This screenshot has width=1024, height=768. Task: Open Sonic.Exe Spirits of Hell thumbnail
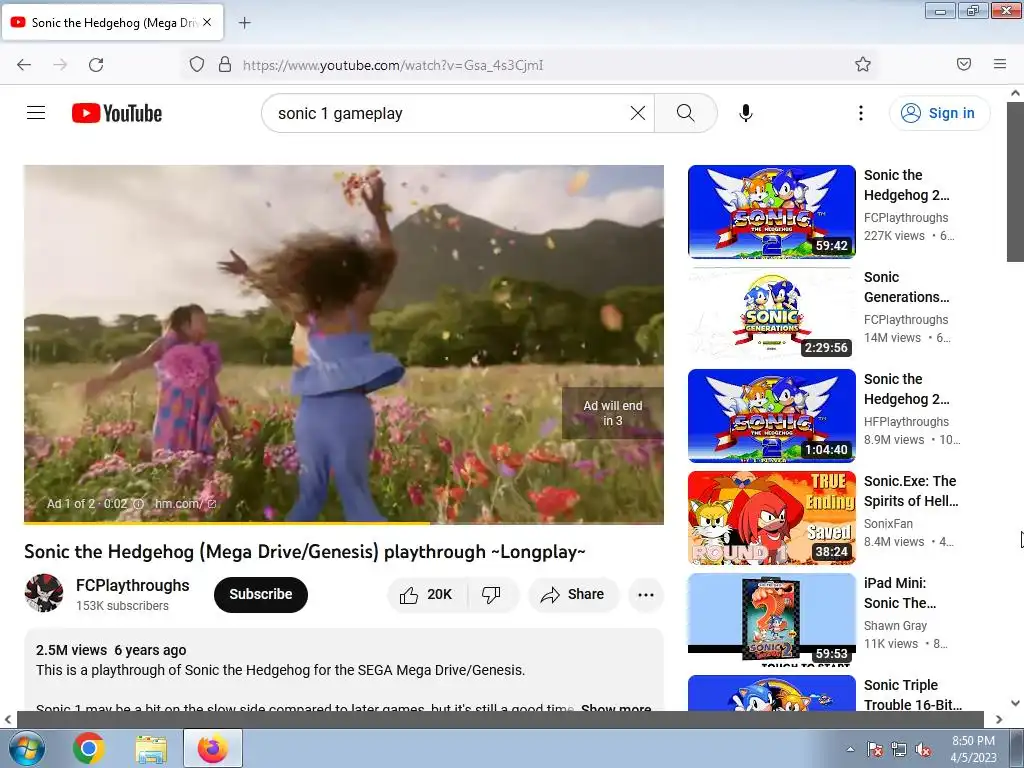click(x=772, y=517)
